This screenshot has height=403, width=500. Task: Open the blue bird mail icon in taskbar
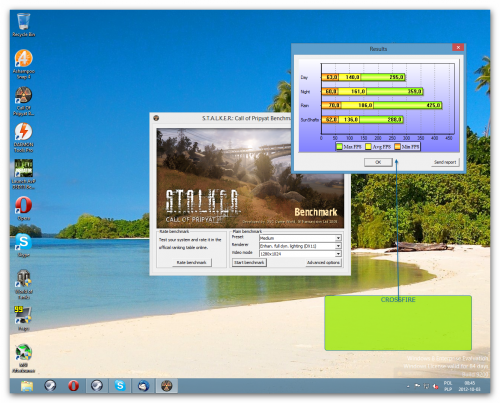click(x=143, y=386)
